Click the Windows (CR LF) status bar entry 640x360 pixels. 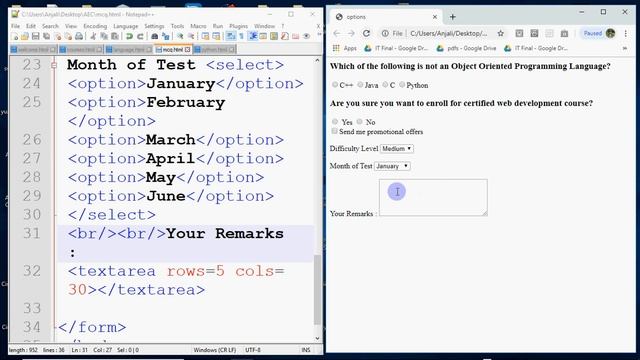(215, 350)
